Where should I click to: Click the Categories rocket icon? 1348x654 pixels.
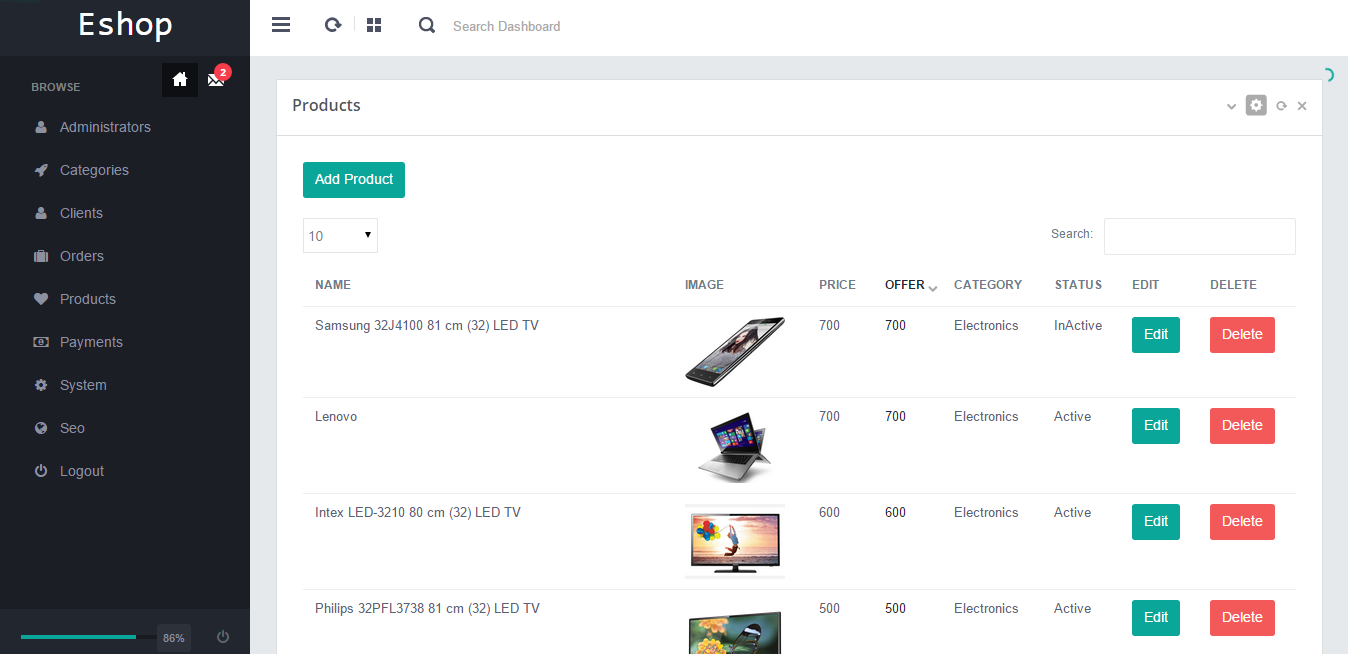pyautogui.click(x=41, y=170)
